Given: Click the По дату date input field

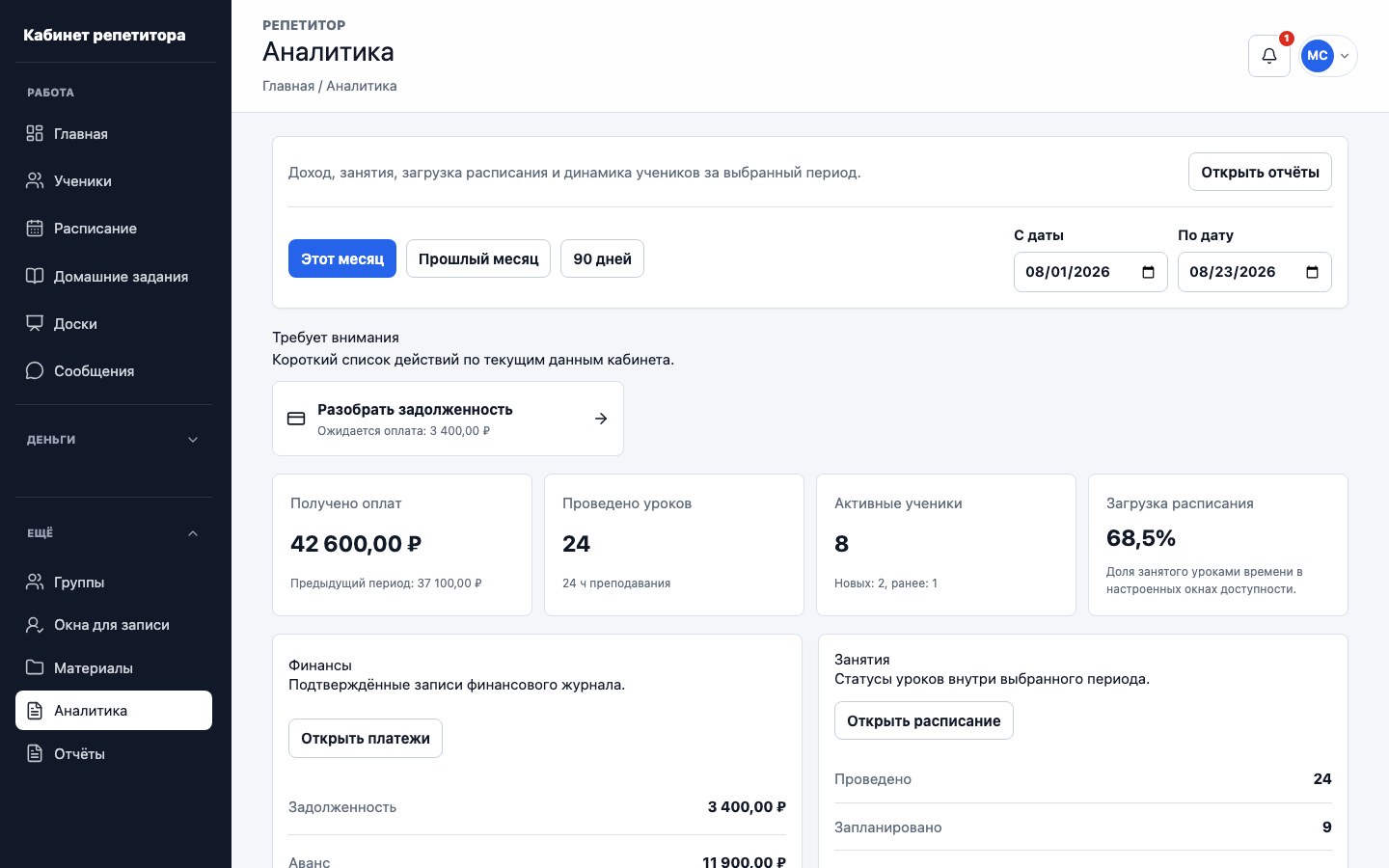Looking at the screenshot, I should (1255, 272).
